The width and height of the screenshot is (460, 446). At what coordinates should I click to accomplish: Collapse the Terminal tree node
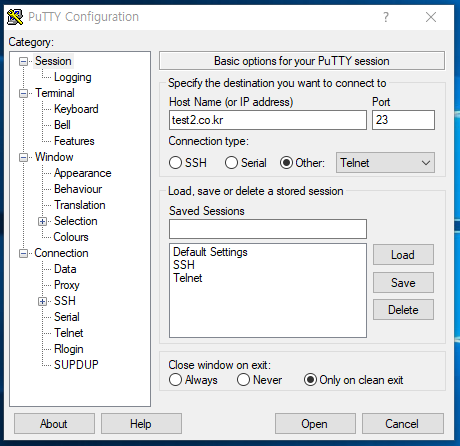[x=23, y=93]
